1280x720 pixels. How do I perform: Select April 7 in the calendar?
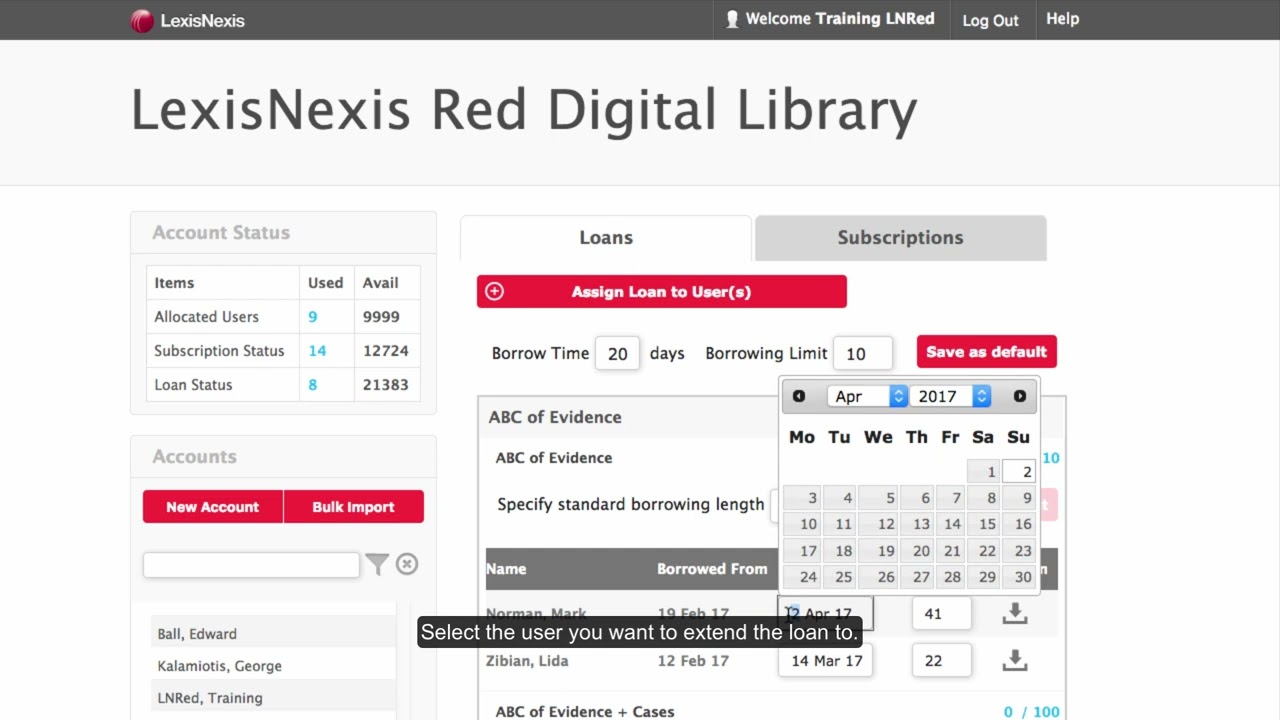(x=951, y=498)
